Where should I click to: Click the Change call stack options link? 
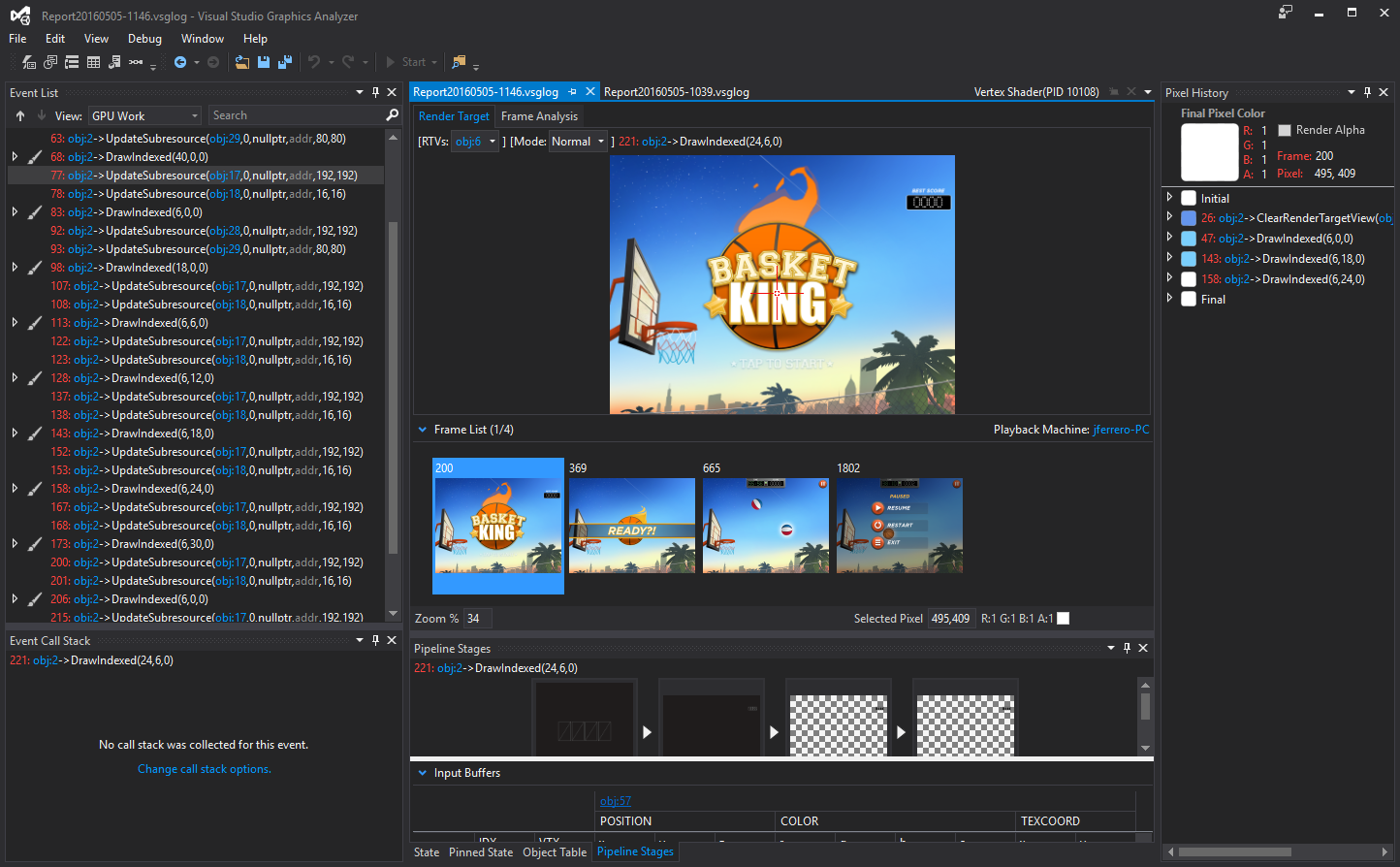pos(205,769)
